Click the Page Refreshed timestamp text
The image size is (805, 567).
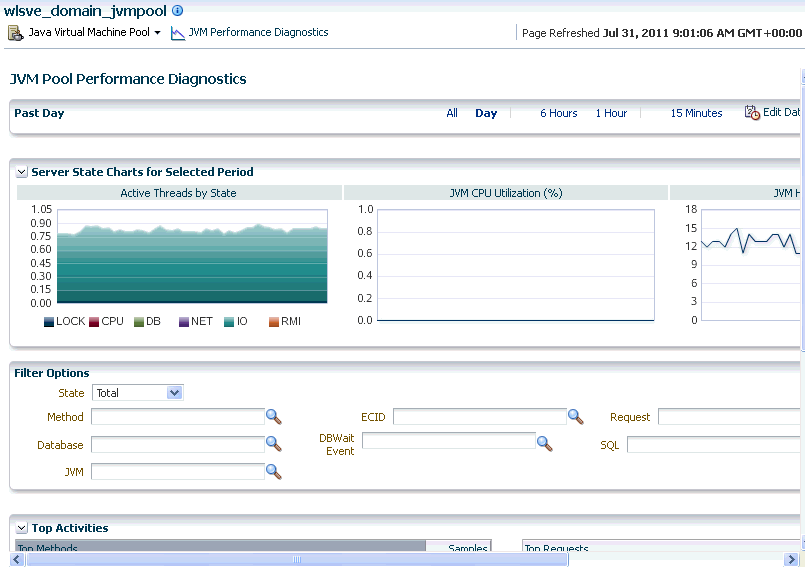tap(662, 33)
